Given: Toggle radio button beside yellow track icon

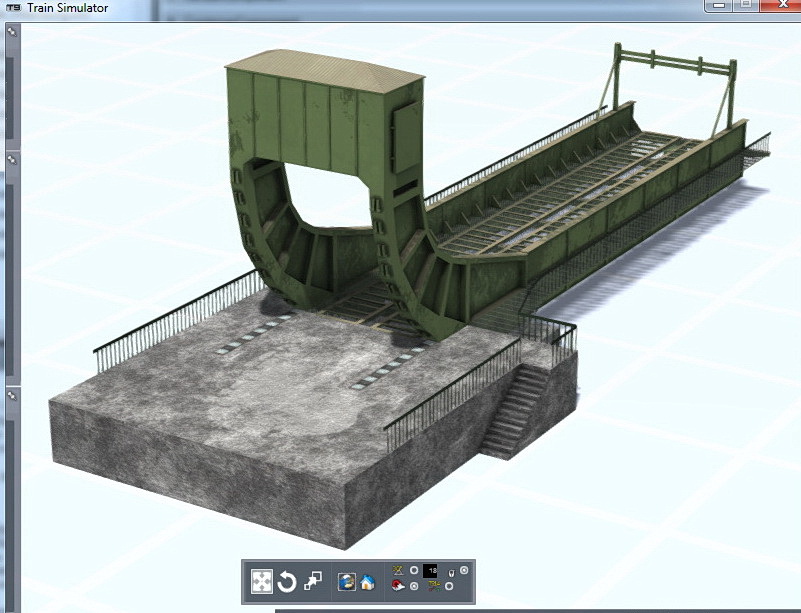Looking at the screenshot, I should (x=449, y=586).
